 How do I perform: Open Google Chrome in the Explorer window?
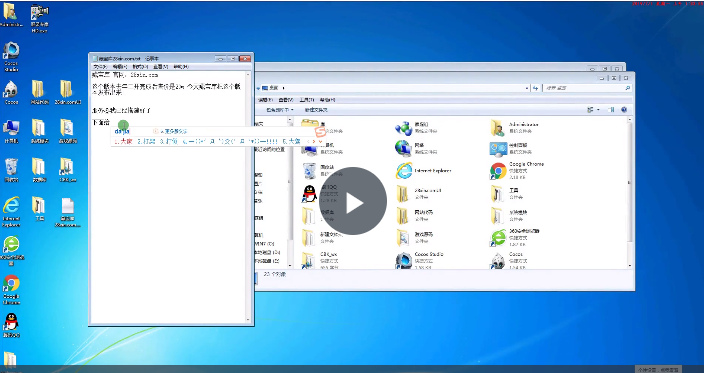click(516, 171)
